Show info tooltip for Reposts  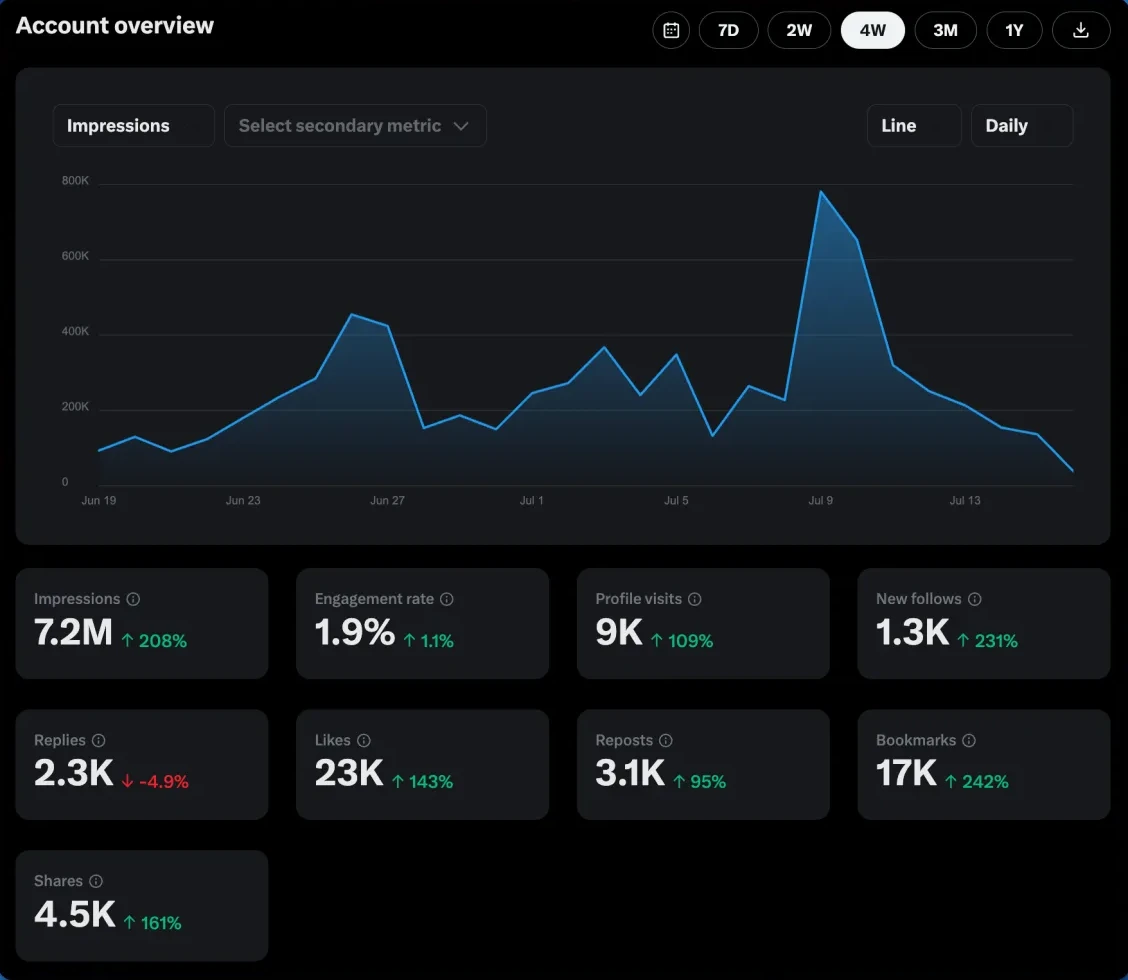click(x=665, y=740)
